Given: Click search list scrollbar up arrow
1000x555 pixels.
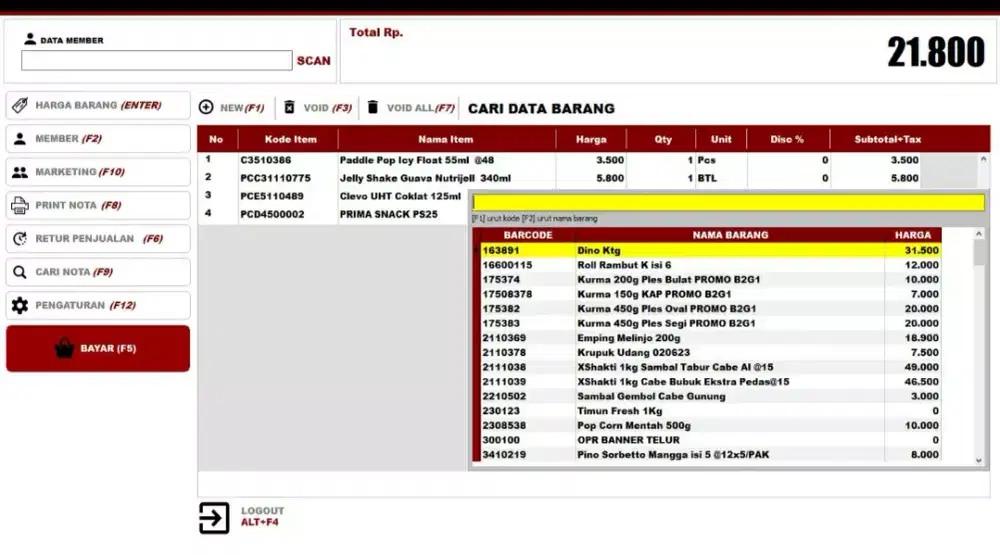Looking at the screenshot, I should pos(979,234).
